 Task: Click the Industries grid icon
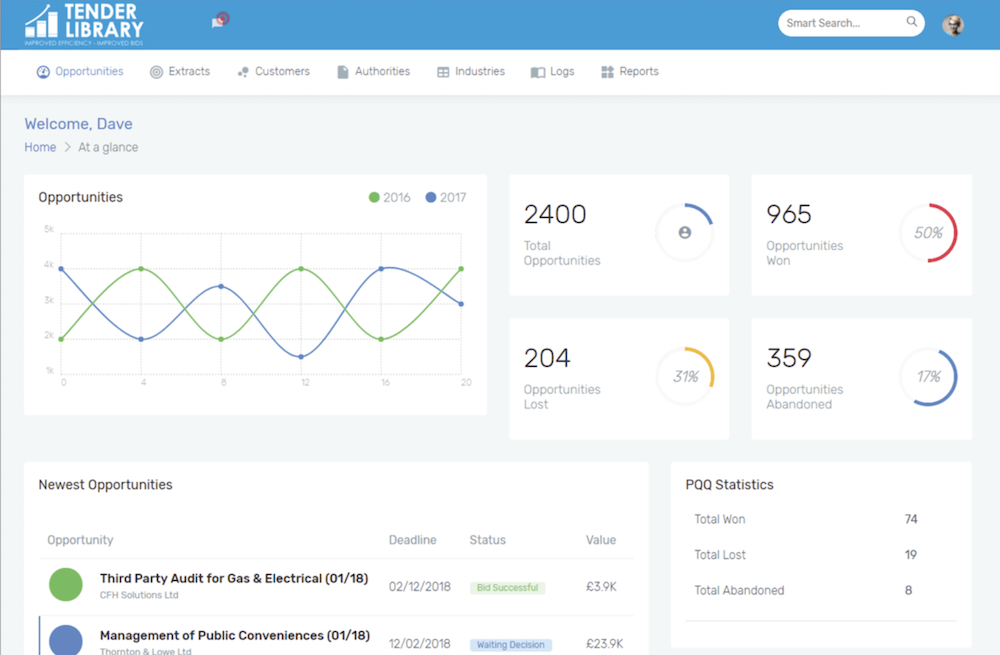click(x=443, y=72)
